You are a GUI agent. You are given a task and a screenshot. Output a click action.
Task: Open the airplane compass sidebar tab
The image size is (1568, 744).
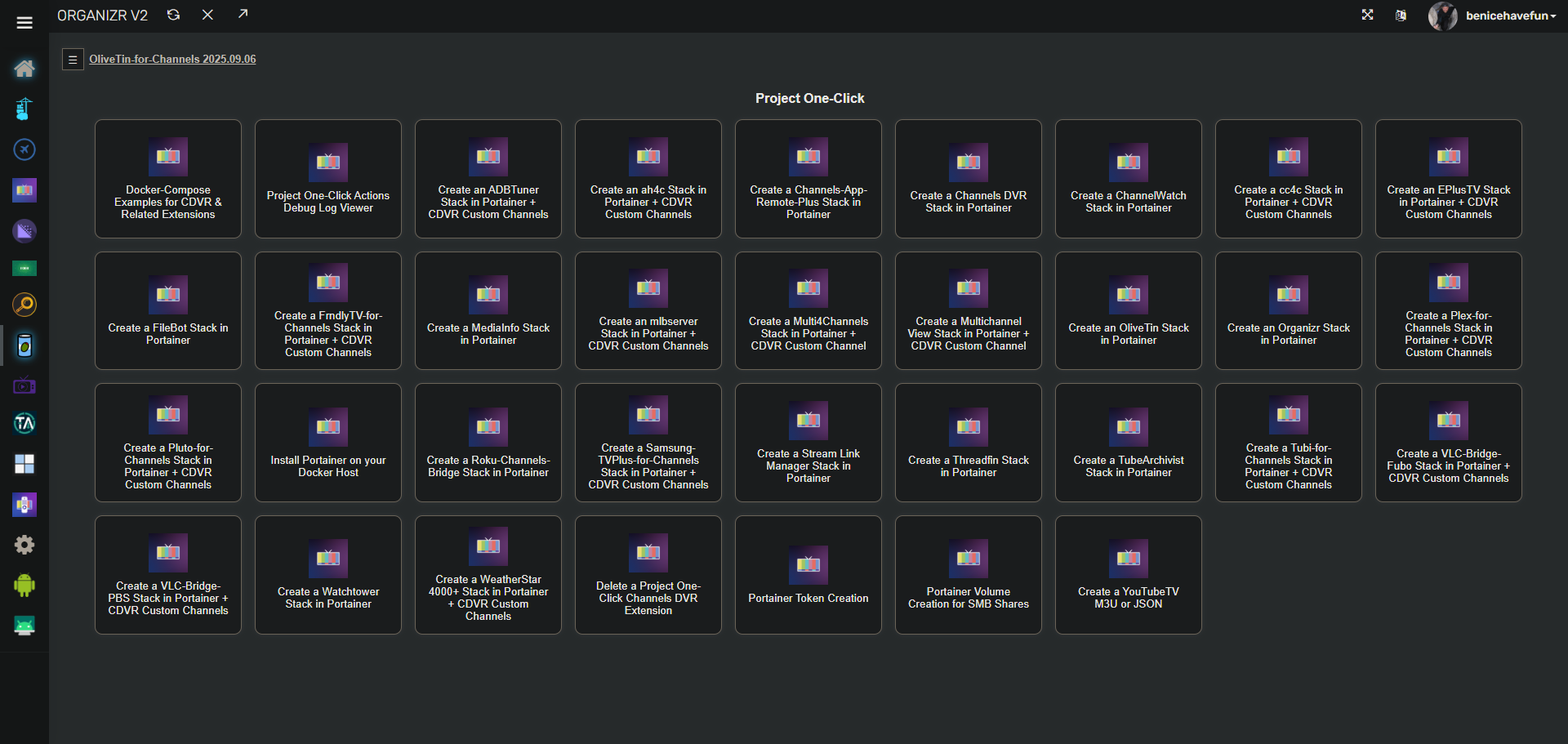(24, 149)
